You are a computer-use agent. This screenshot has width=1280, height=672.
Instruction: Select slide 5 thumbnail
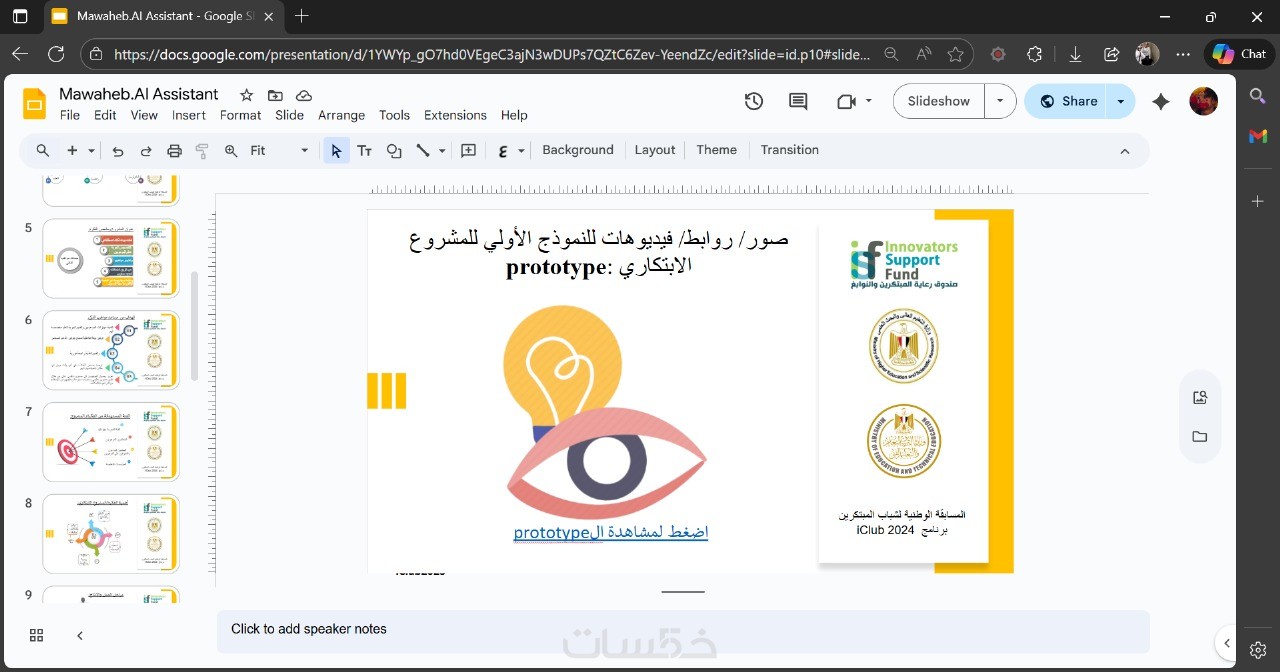coord(111,258)
